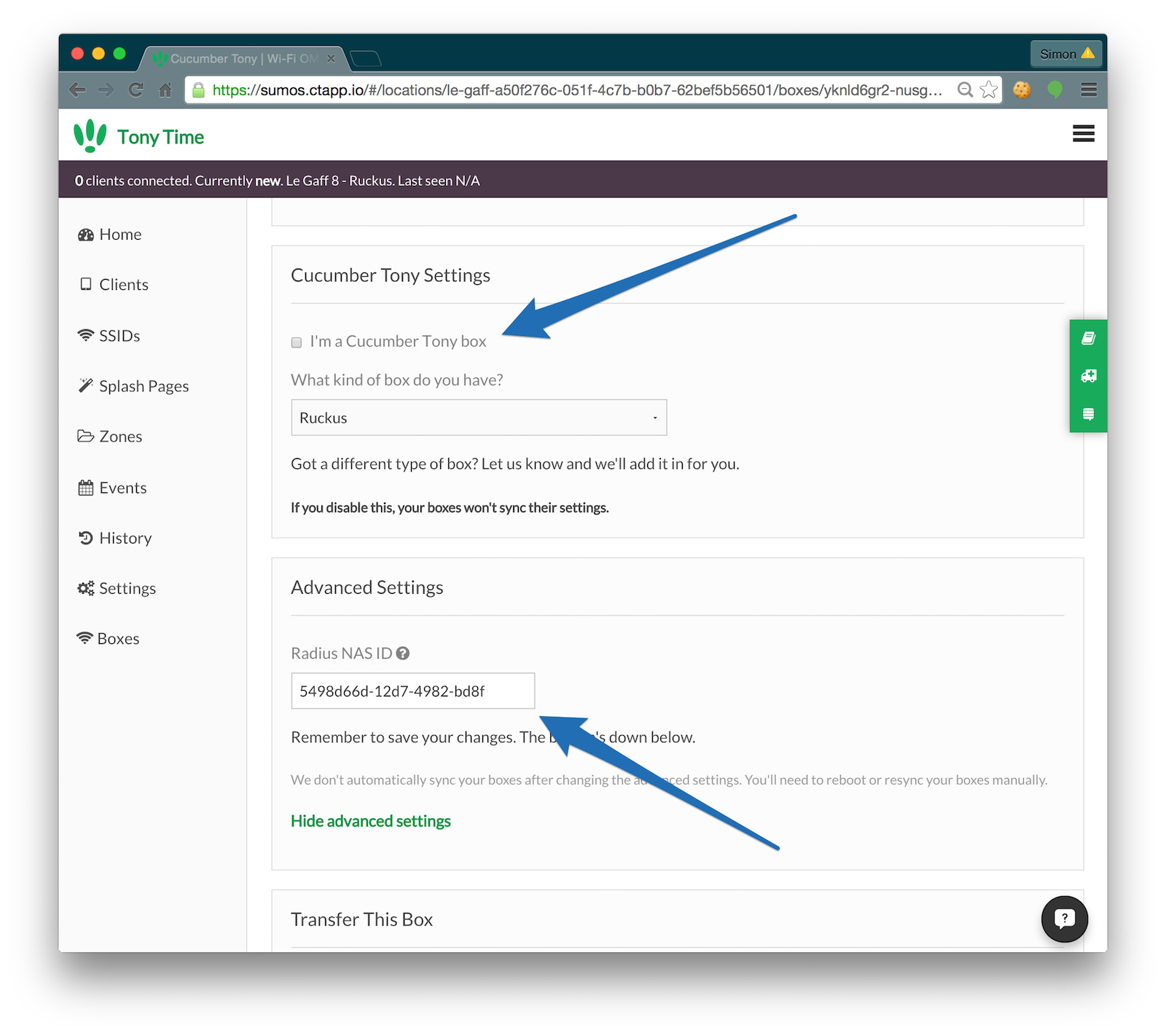This screenshot has height=1036, width=1166.
Task: Open the hamburger menu in app header
Action: point(1084,133)
